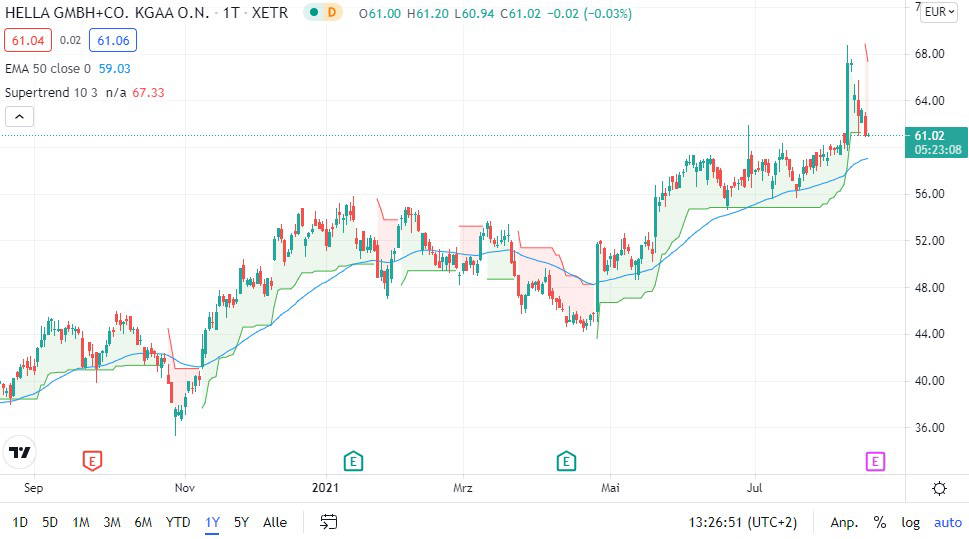Image resolution: width=969 pixels, height=539 pixels.
Task: Click the 52.00 price axis label
Action: pos(929,240)
